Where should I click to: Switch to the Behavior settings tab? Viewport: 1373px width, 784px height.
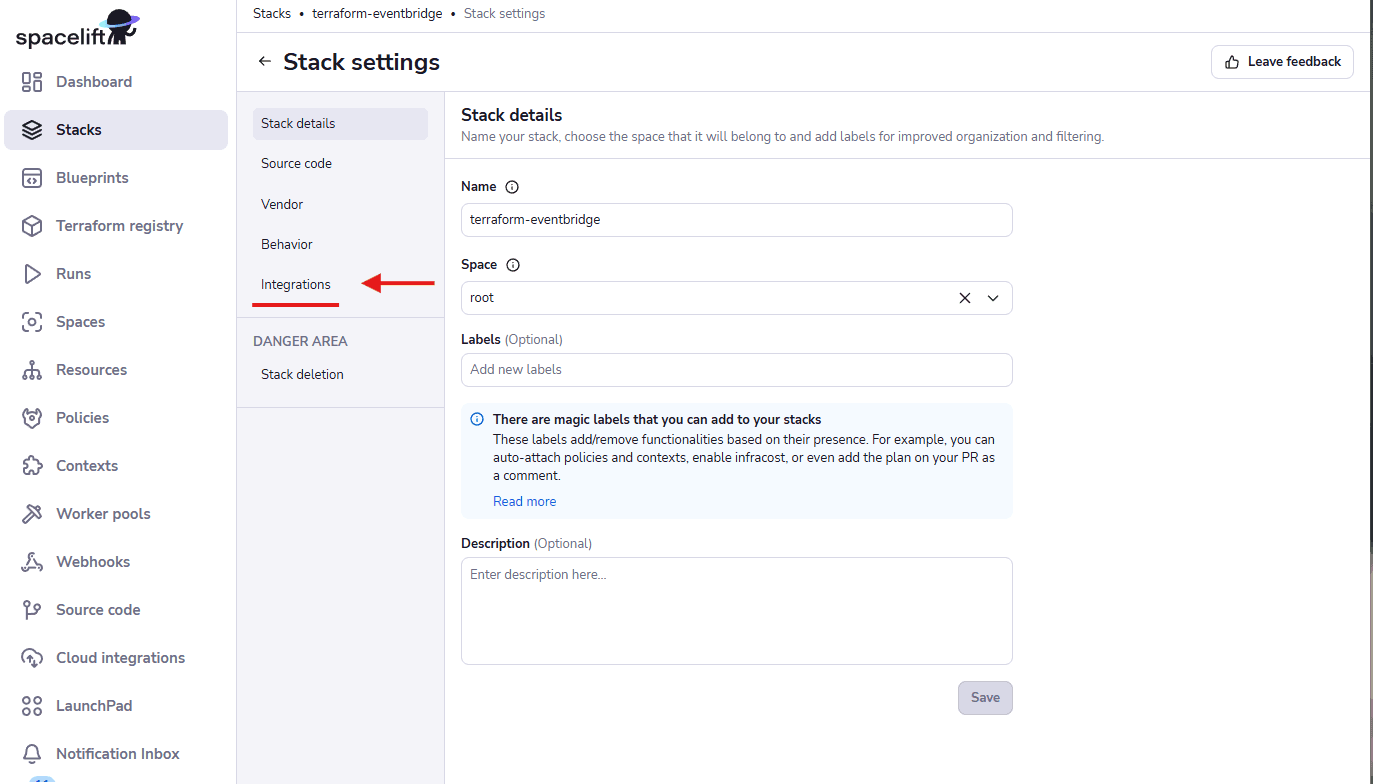(340, 244)
